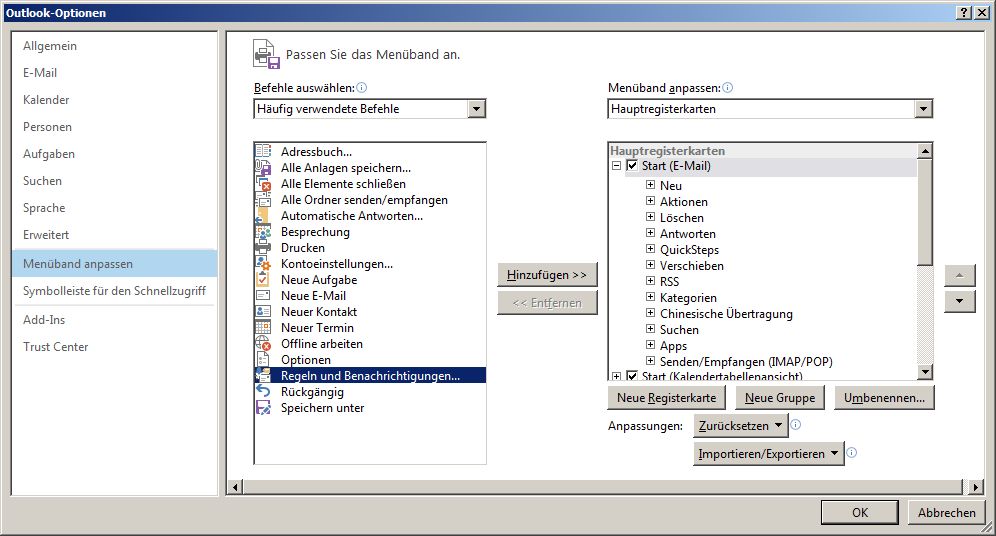Click the Alle Anlagen speichern icon
Viewport: 996px width, 536px height.
click(263, 167)
